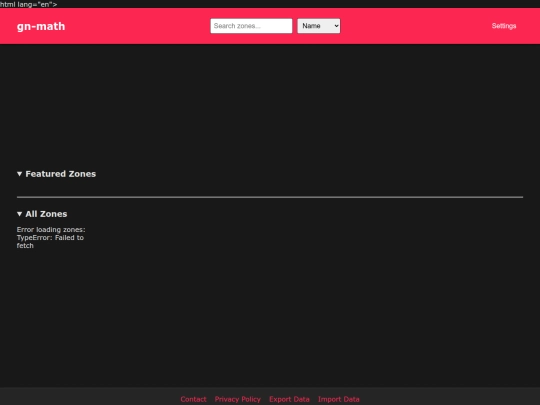Open the Privacy Policy footer link
540x405 pixels.
pos(238,399)
